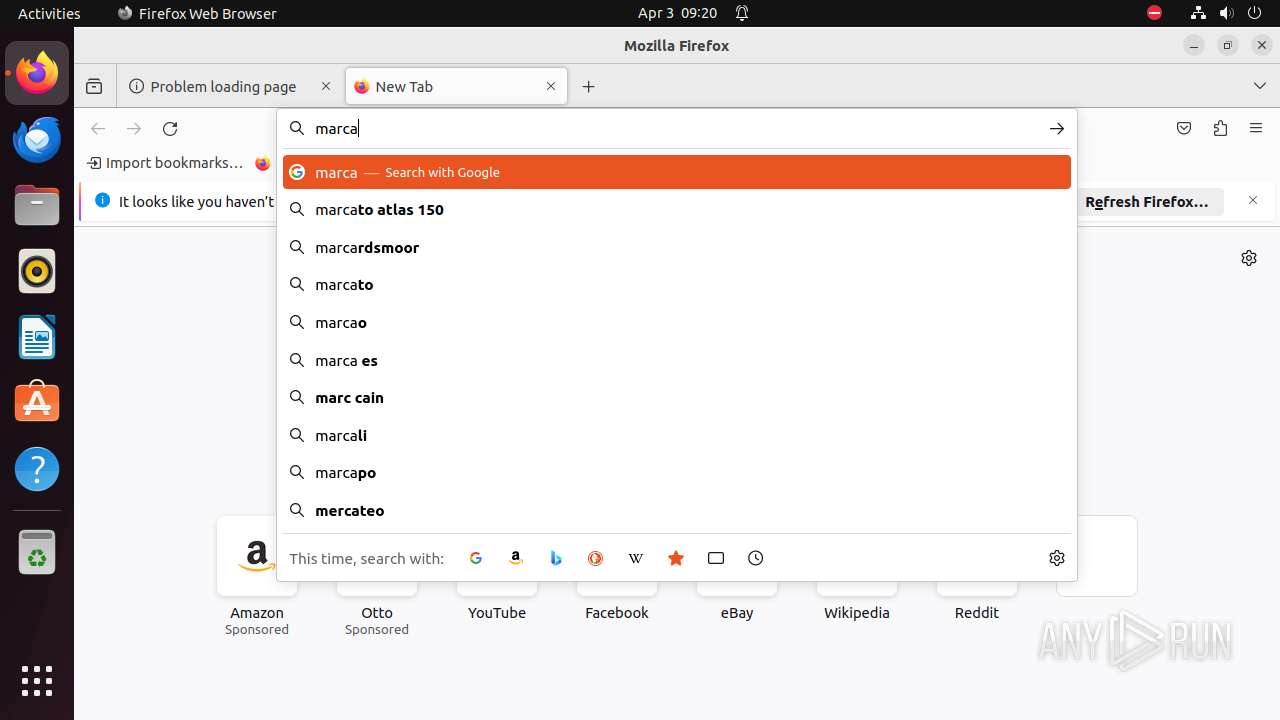Click Import bookmarks link

pos(165,163)
